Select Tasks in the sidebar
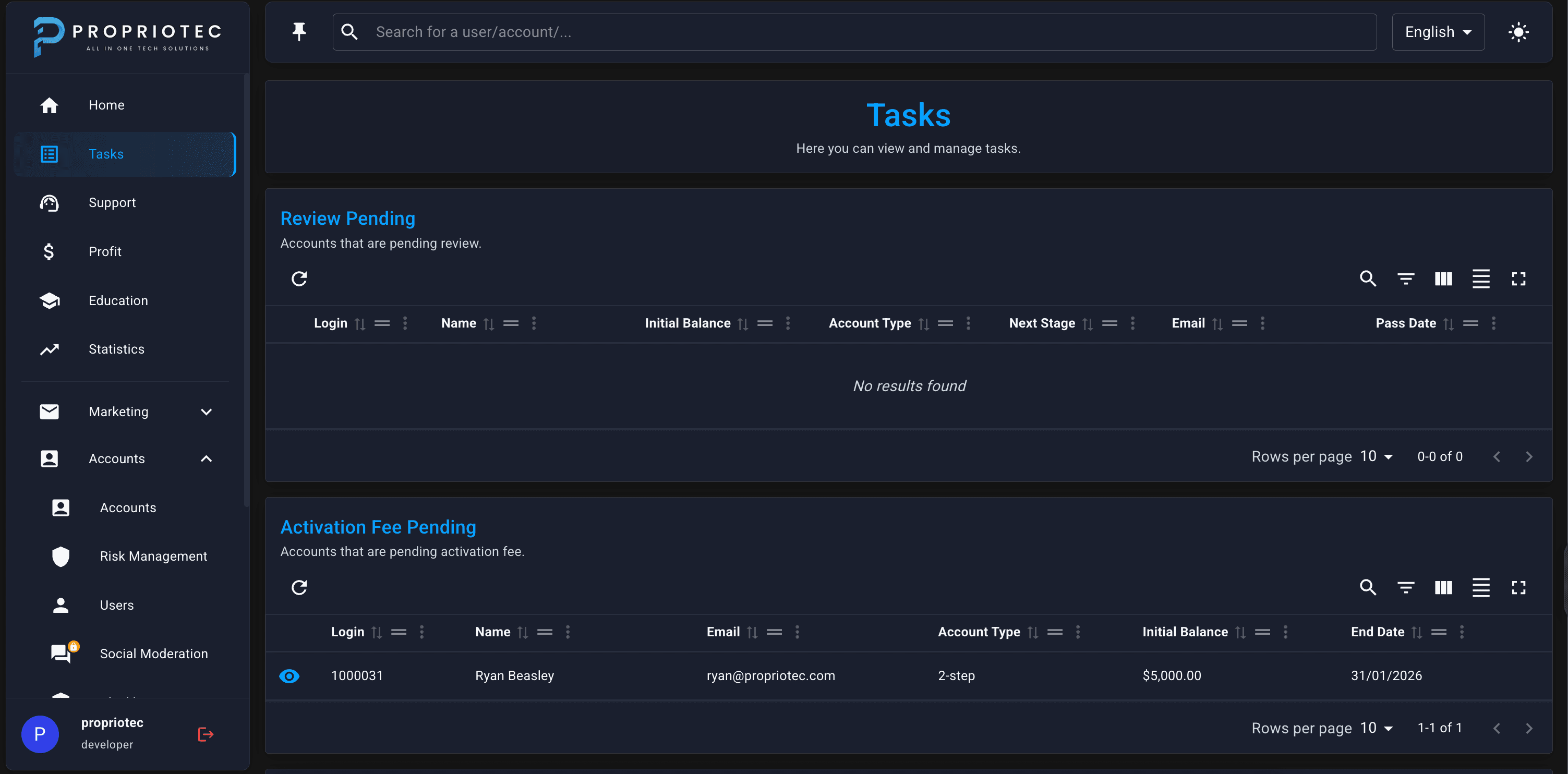 coord(125,154)
